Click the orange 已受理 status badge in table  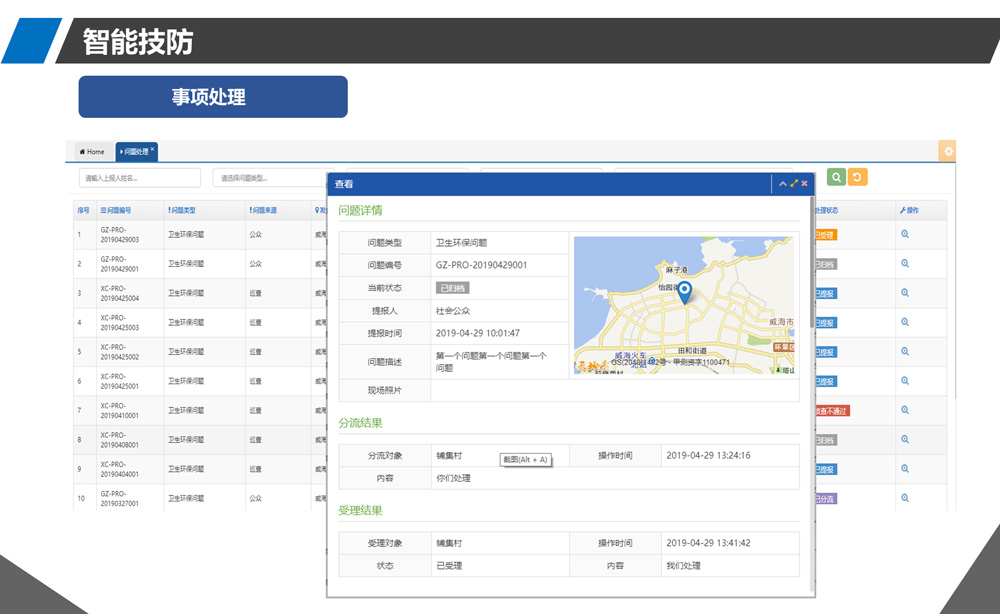(x=825, y=235)
